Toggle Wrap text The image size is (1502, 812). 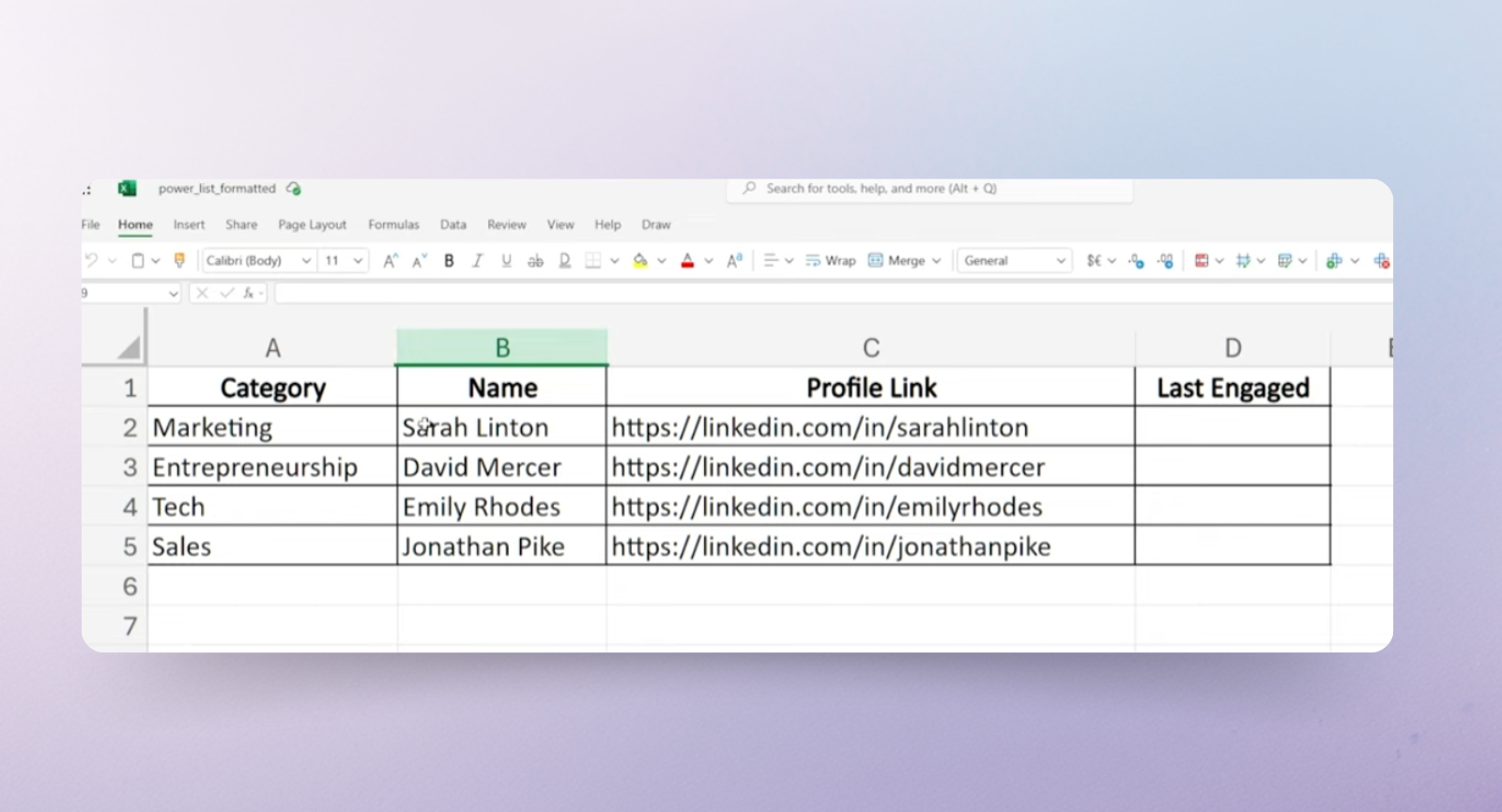point(831,260)
